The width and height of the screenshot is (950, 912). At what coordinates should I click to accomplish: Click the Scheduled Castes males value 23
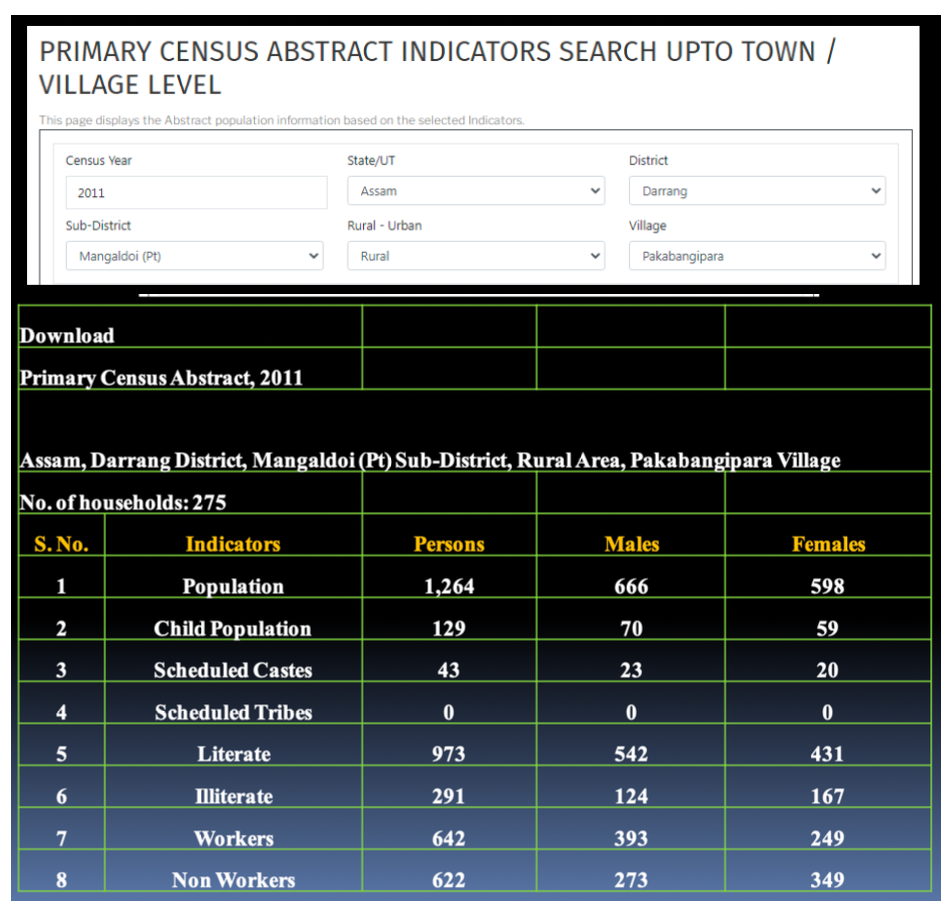(x=631, y=670)
